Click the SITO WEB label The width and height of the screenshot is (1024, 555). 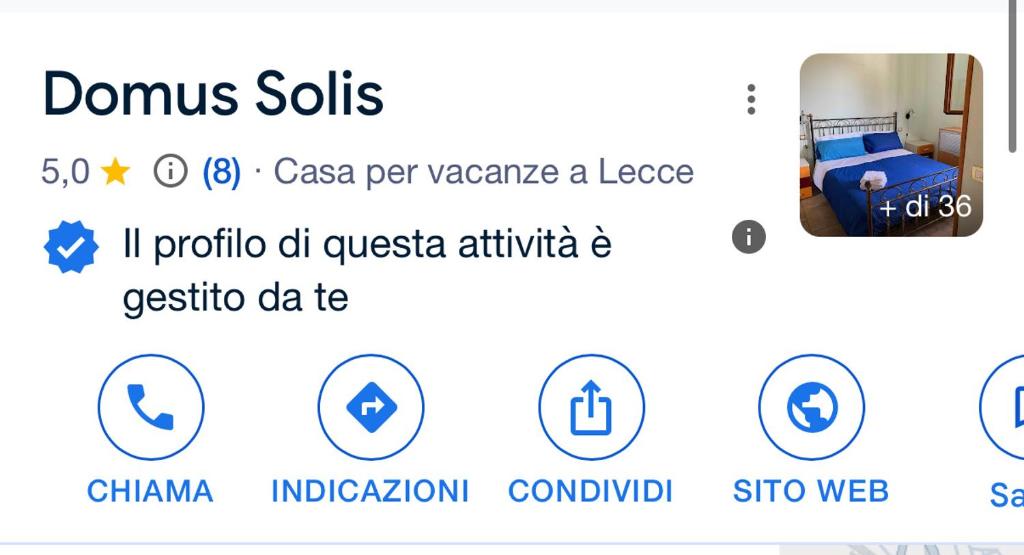click(x=811, y=491)
